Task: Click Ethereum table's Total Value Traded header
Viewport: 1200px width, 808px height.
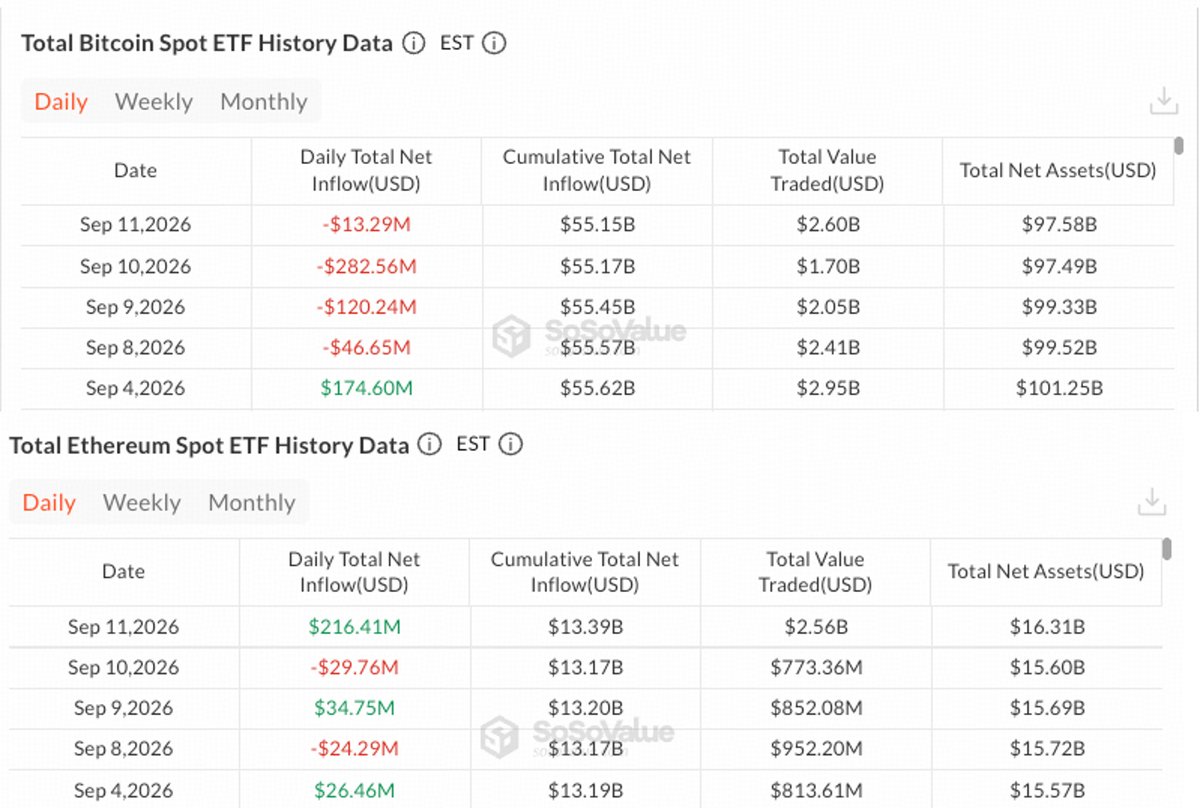Action: point(815,572)
